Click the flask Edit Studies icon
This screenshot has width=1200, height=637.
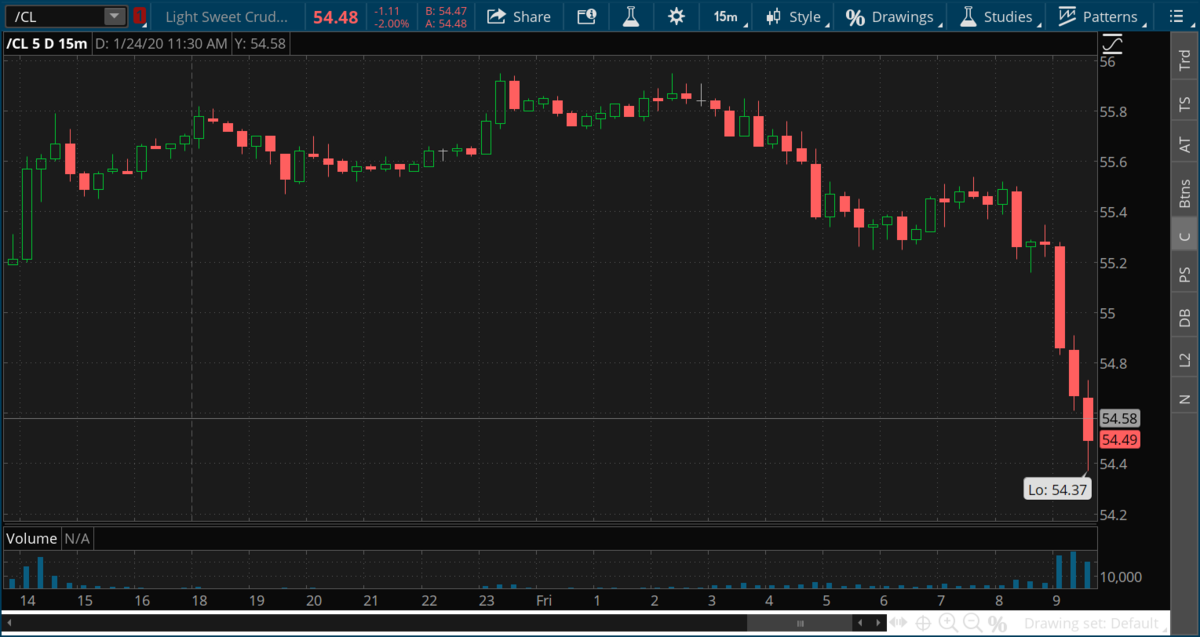(x=630, y=16)
